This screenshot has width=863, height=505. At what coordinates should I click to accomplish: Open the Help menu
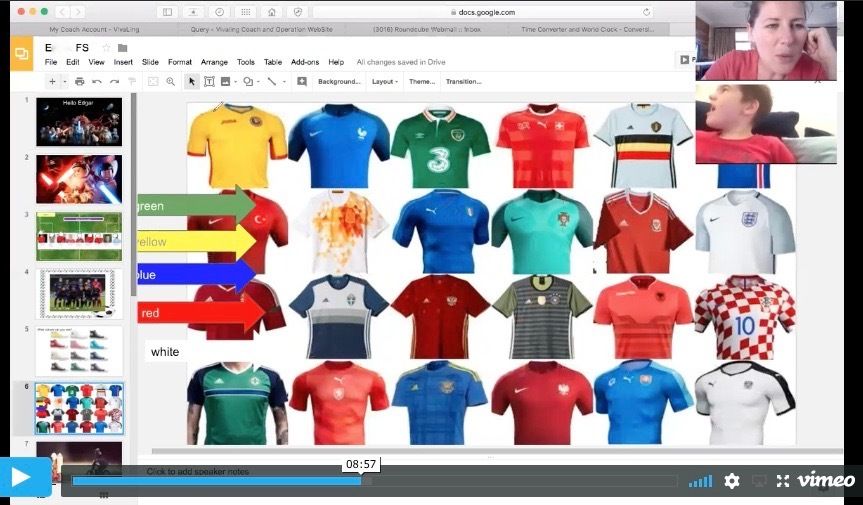(x=336, y=62)
